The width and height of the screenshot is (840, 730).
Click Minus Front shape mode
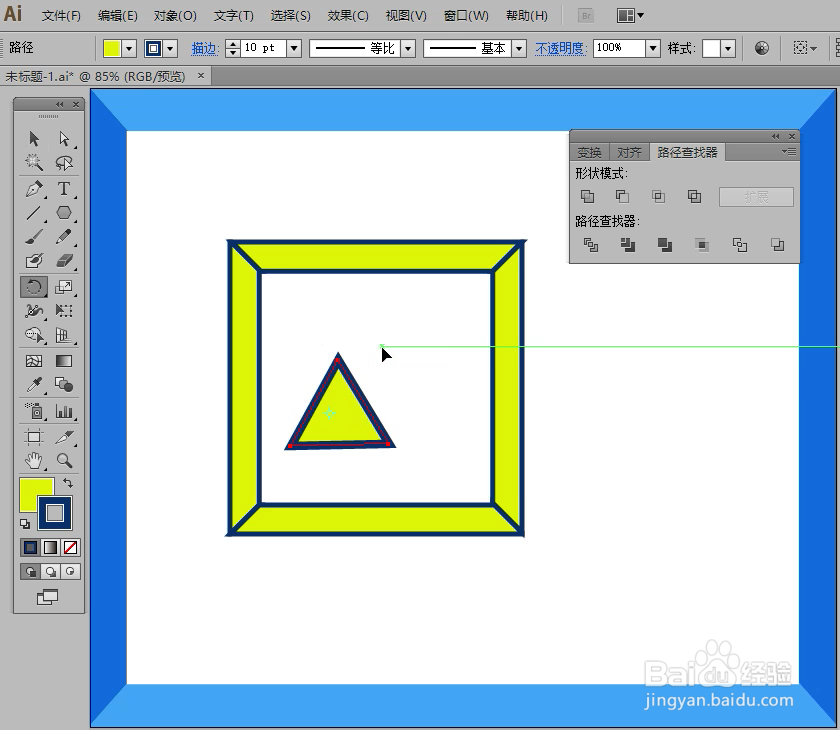point(622,197)
